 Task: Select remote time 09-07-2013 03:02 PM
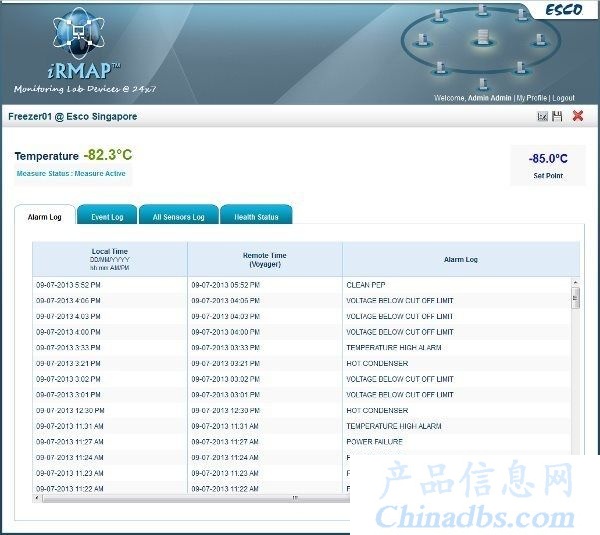[x=225, y=379]
